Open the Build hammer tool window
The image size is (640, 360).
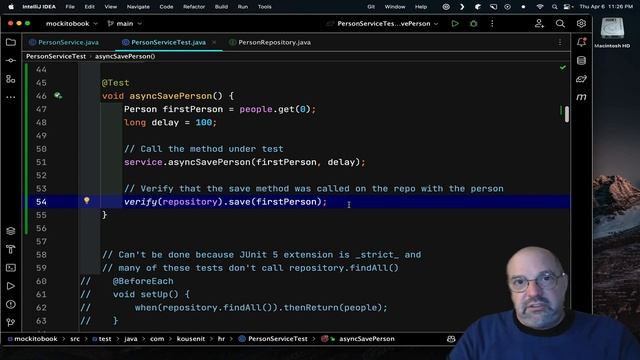coord(11,249)
